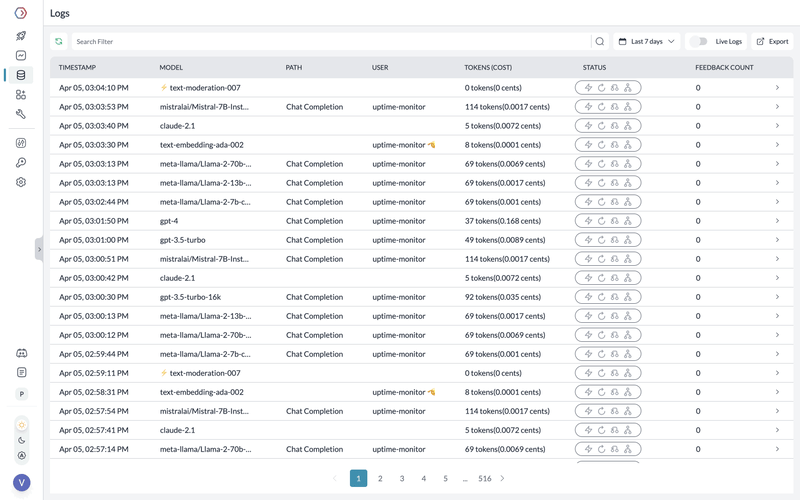Select the Logs database sidebar icon

(21, 75)
